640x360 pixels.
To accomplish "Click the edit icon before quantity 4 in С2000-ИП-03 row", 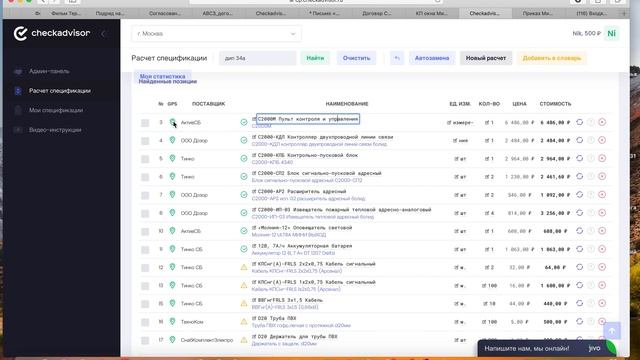I will [x=487, y=213].
